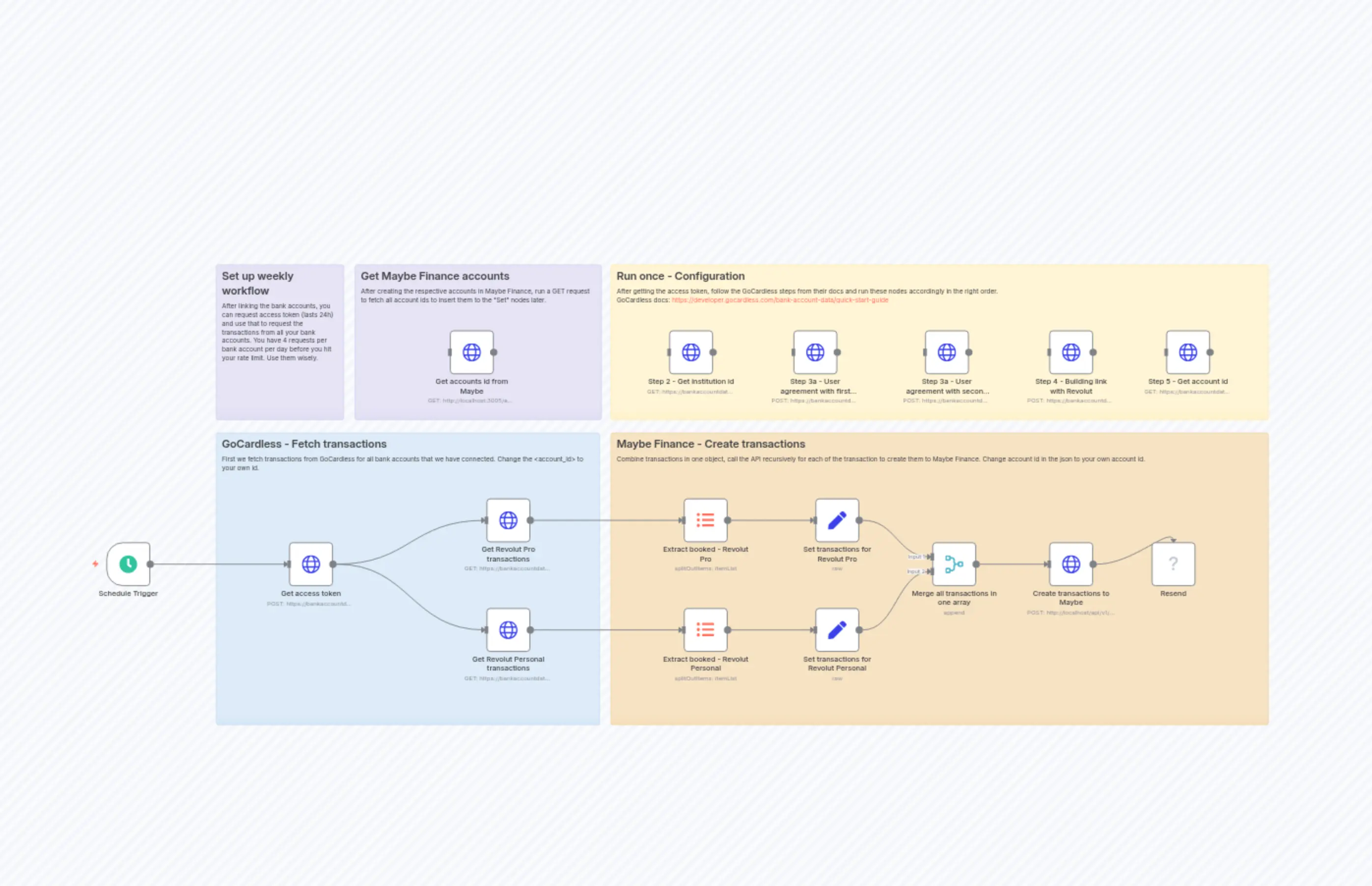
Task: Click Set transactions for Revolut Personal pencil icon
Action: tap(837, 631)
